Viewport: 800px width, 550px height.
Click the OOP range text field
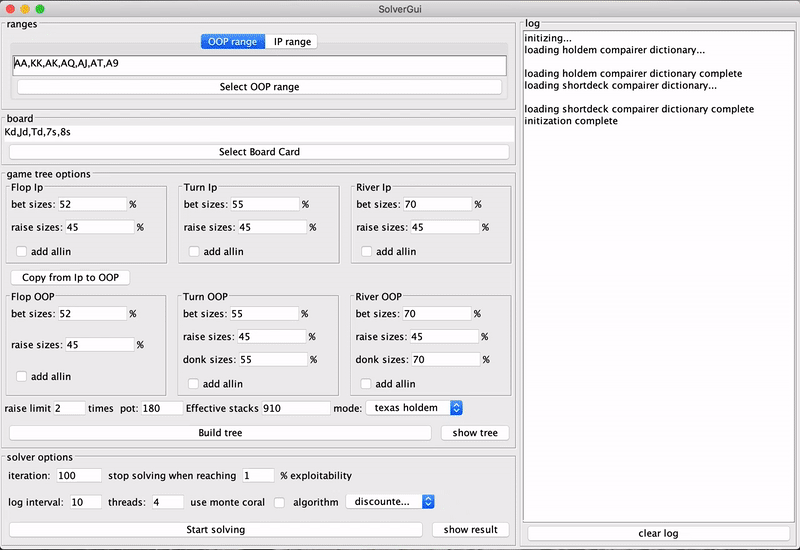tap(259, 64)
